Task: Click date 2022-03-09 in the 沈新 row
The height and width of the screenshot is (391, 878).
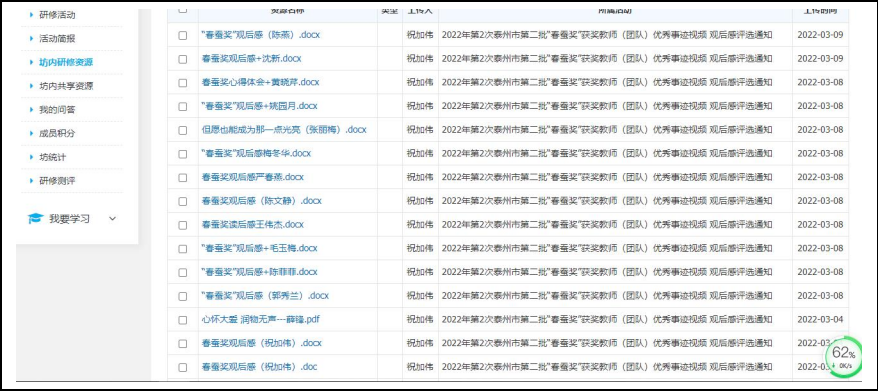Action: (820, 58)
